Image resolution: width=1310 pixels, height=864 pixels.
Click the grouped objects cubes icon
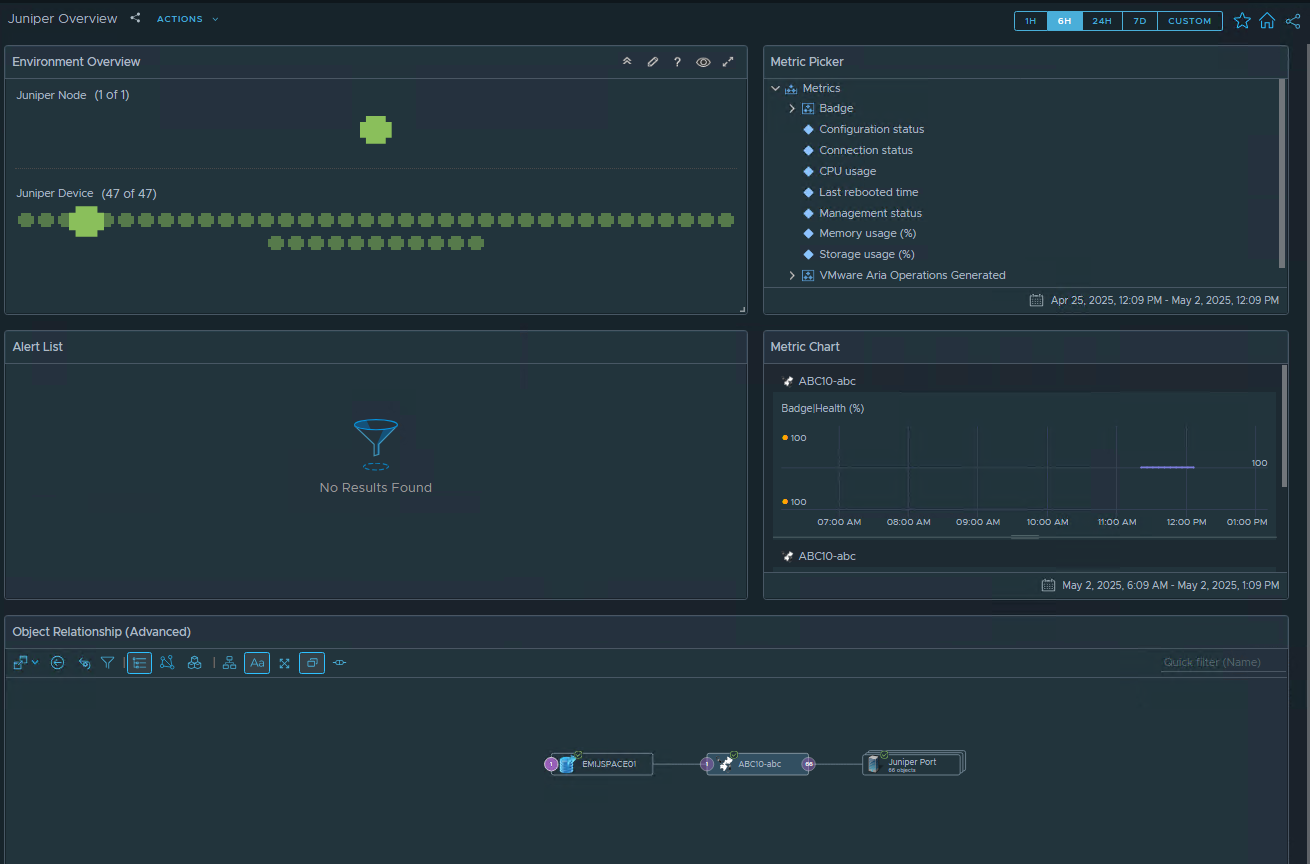[x=195, y=662]
